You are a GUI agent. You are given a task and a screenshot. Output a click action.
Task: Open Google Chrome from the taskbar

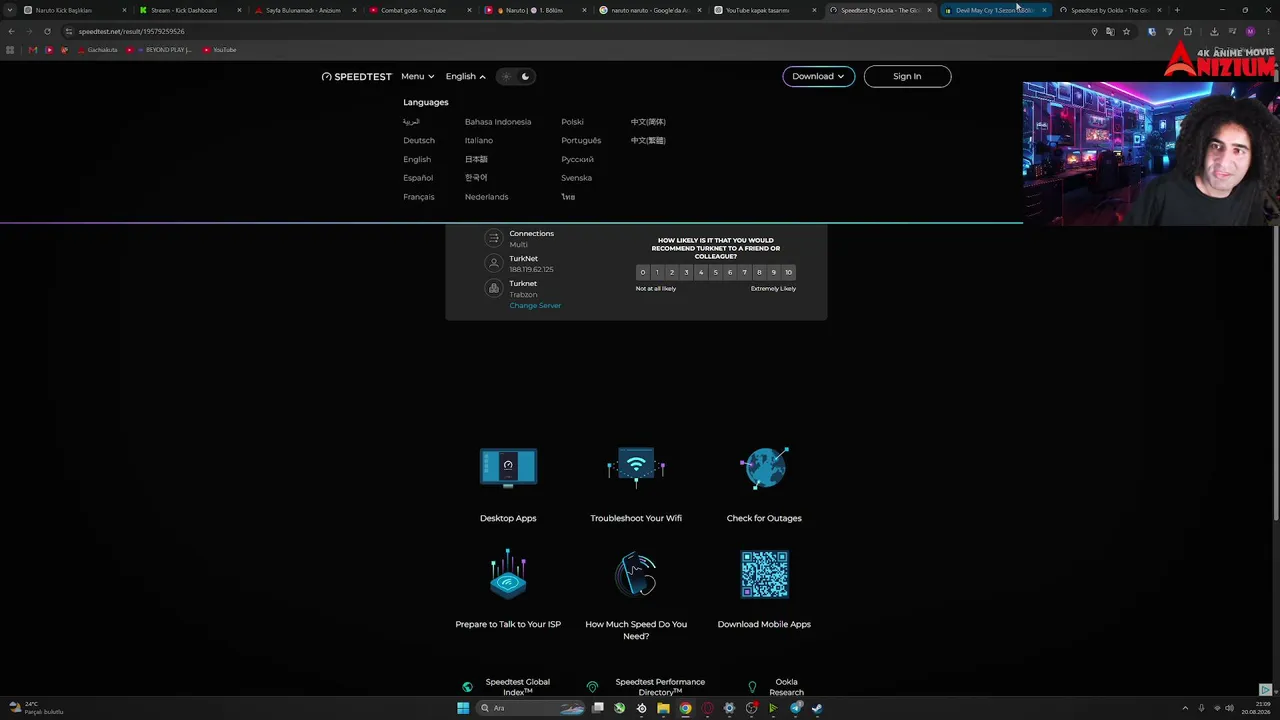(685, 708)
